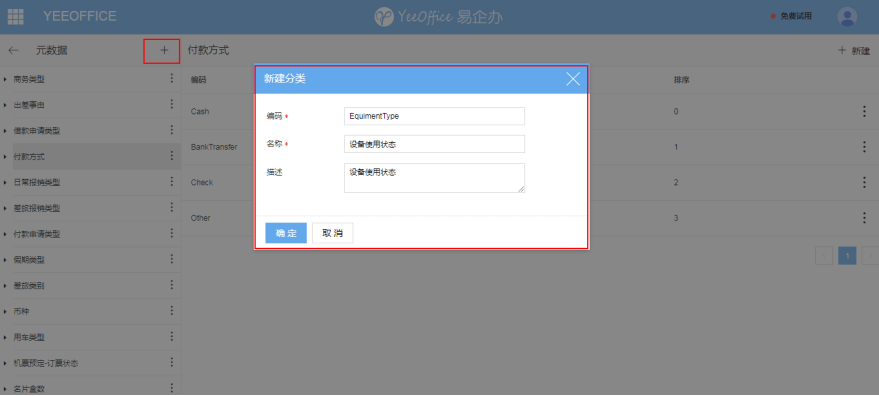Expand the 币种 tree node

click(x=5, y=312)
